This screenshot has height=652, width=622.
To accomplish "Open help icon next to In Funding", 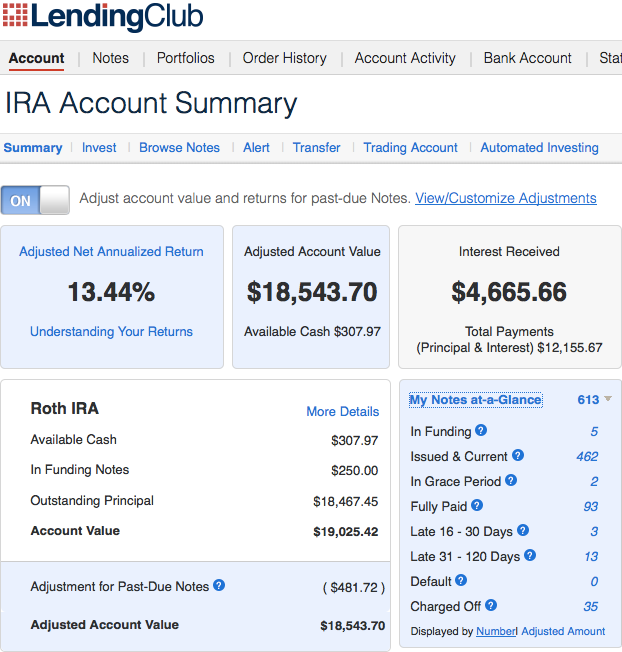I will point(481,430).
